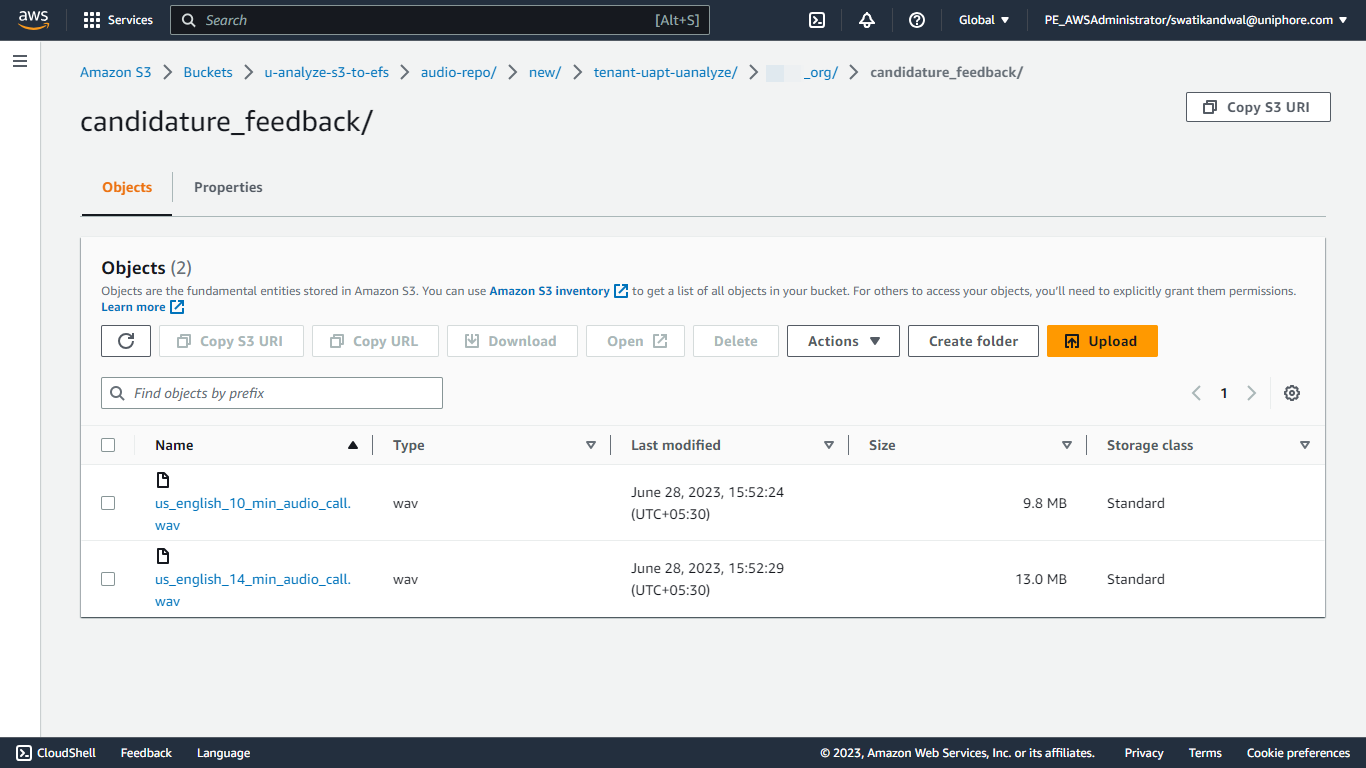Open the Amazon S3 inventory link

558,291
